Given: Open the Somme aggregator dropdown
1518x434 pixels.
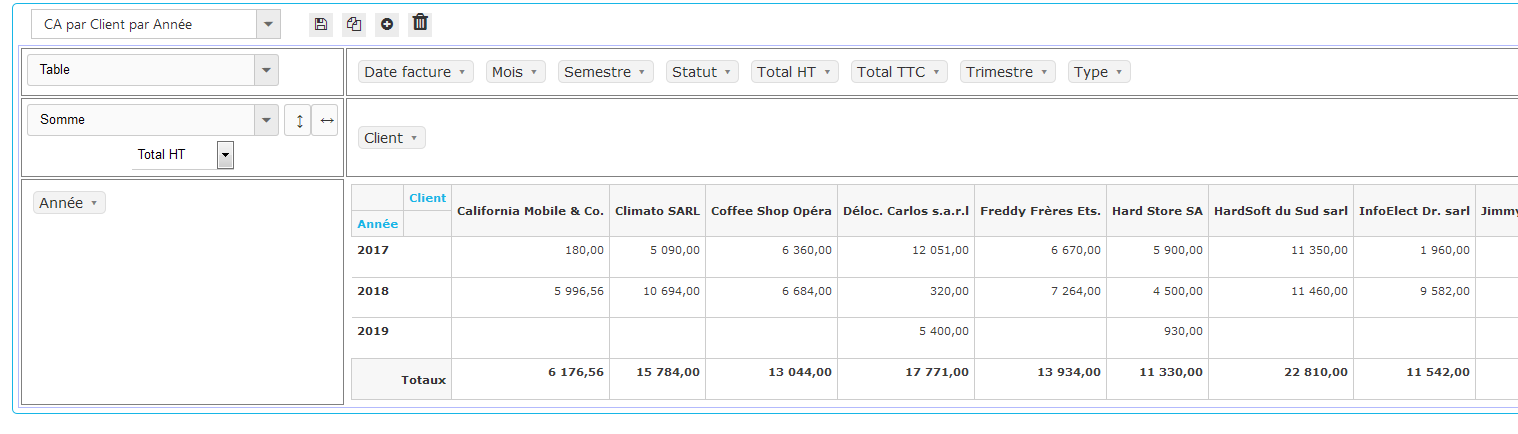Looking at the screenshot, I should click(265, 120).
